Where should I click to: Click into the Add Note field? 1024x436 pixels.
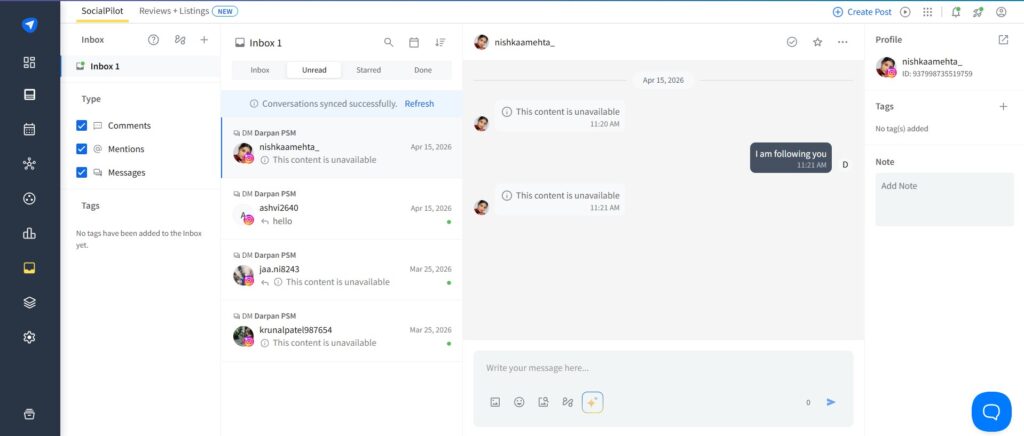944,199
